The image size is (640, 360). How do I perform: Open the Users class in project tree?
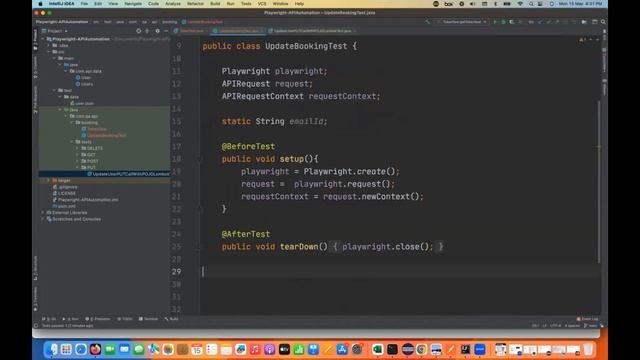pos(84,84)
